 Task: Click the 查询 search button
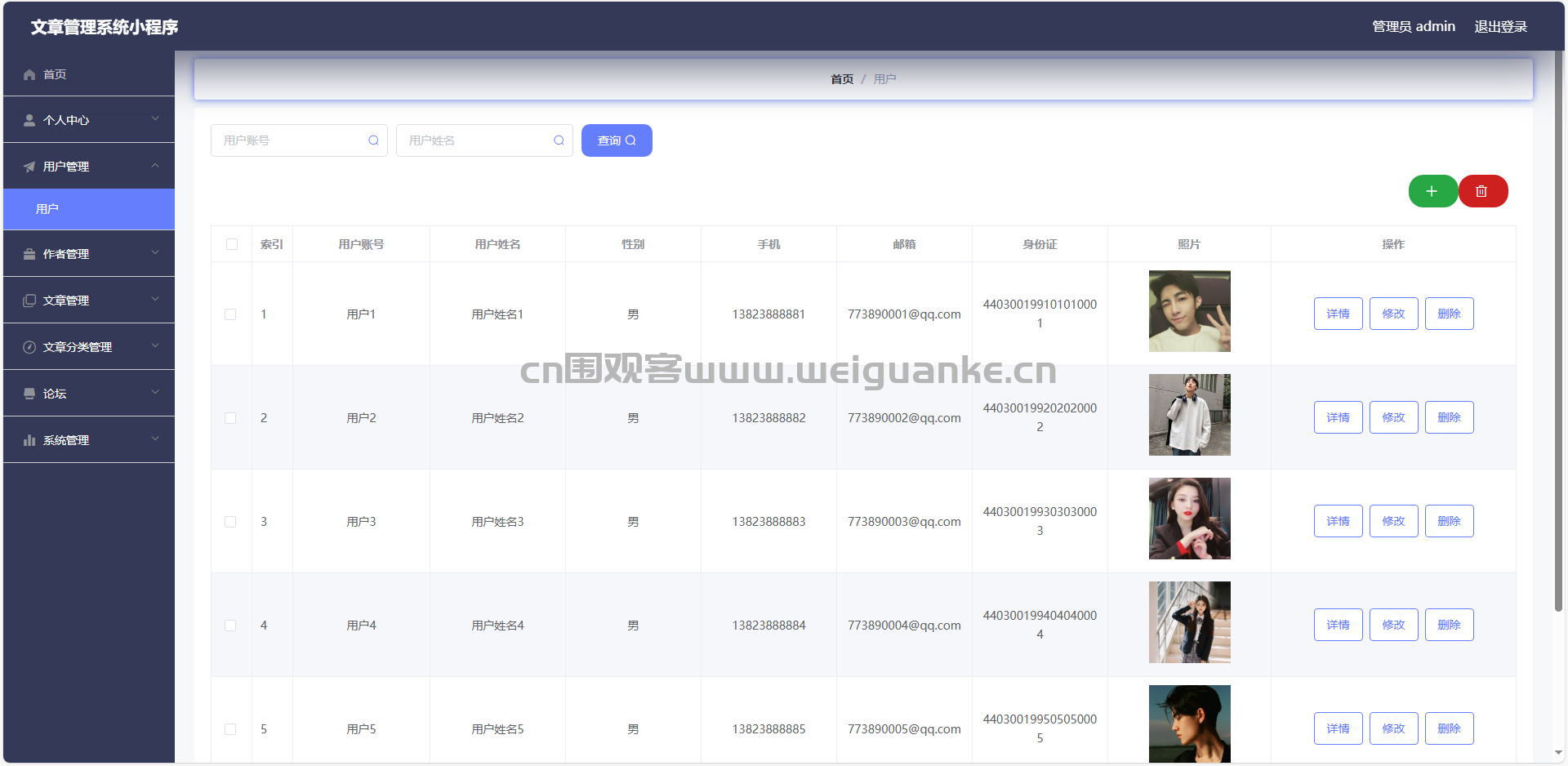(x=617, y=140)
